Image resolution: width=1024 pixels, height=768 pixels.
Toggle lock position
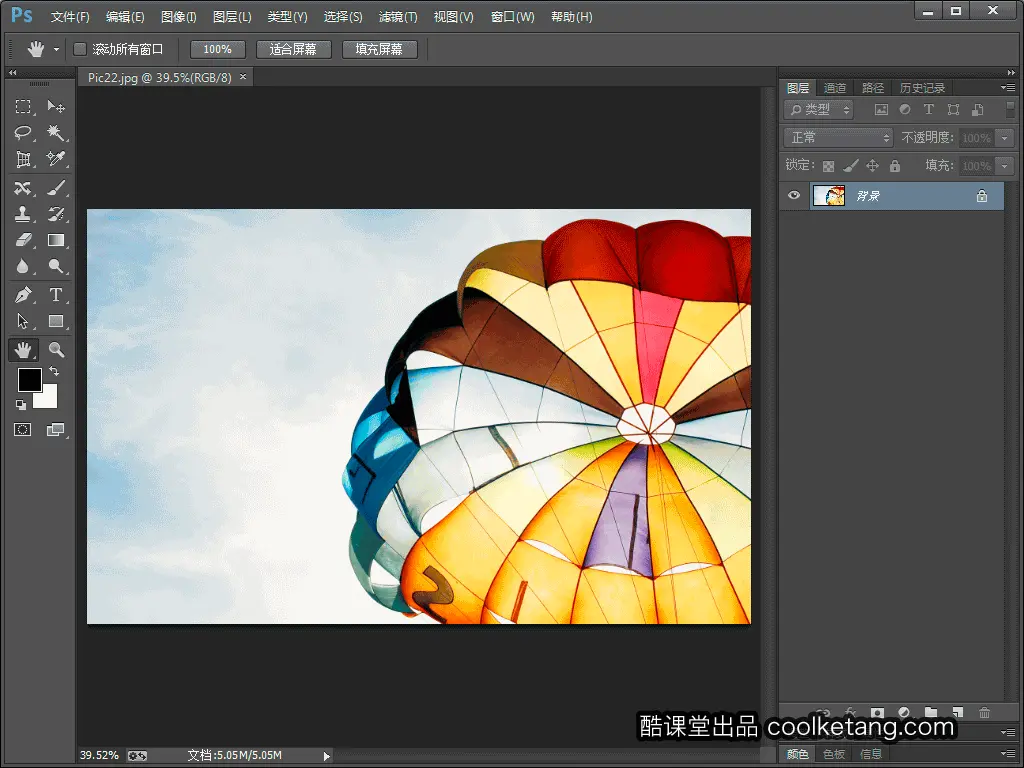click(872, 166)
